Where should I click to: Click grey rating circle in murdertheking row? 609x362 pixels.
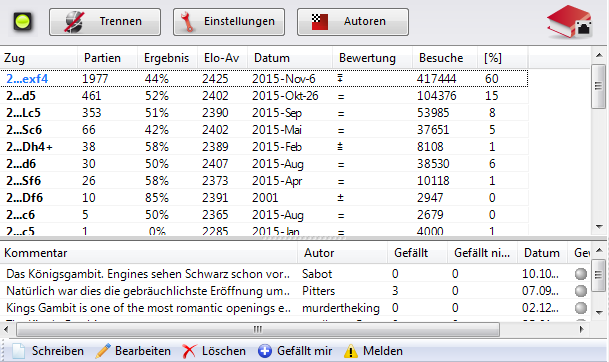[581, 308]
